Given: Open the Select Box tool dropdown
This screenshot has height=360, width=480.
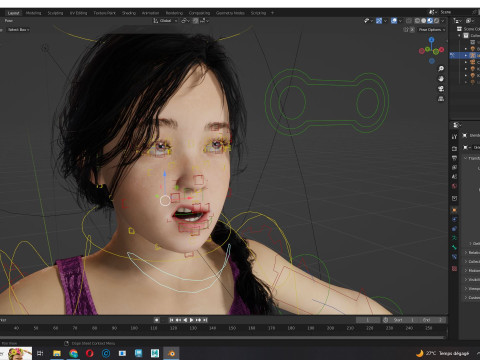Looking at the screenshot, I should [18, 30].
